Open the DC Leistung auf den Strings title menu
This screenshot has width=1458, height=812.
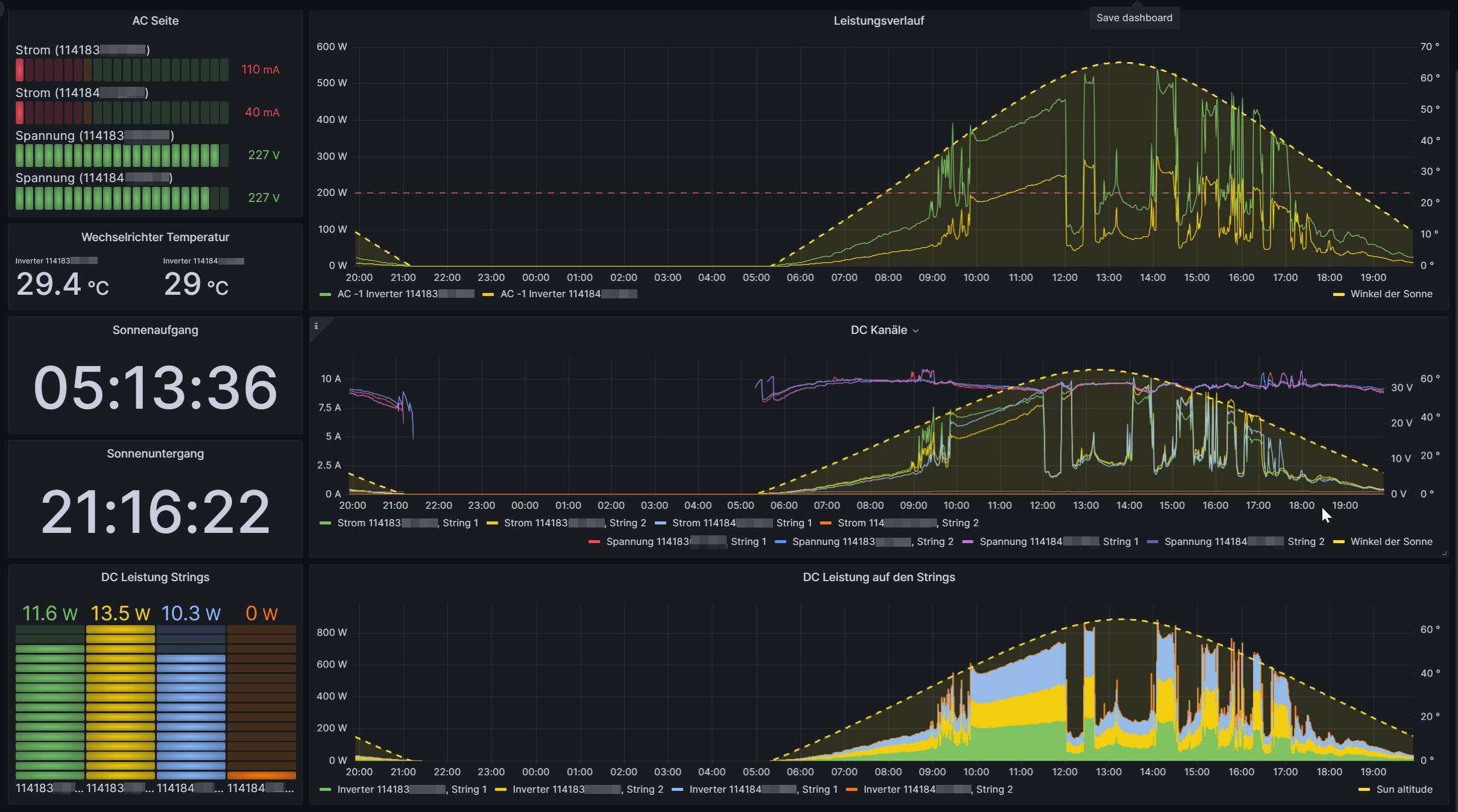[879, 578]
